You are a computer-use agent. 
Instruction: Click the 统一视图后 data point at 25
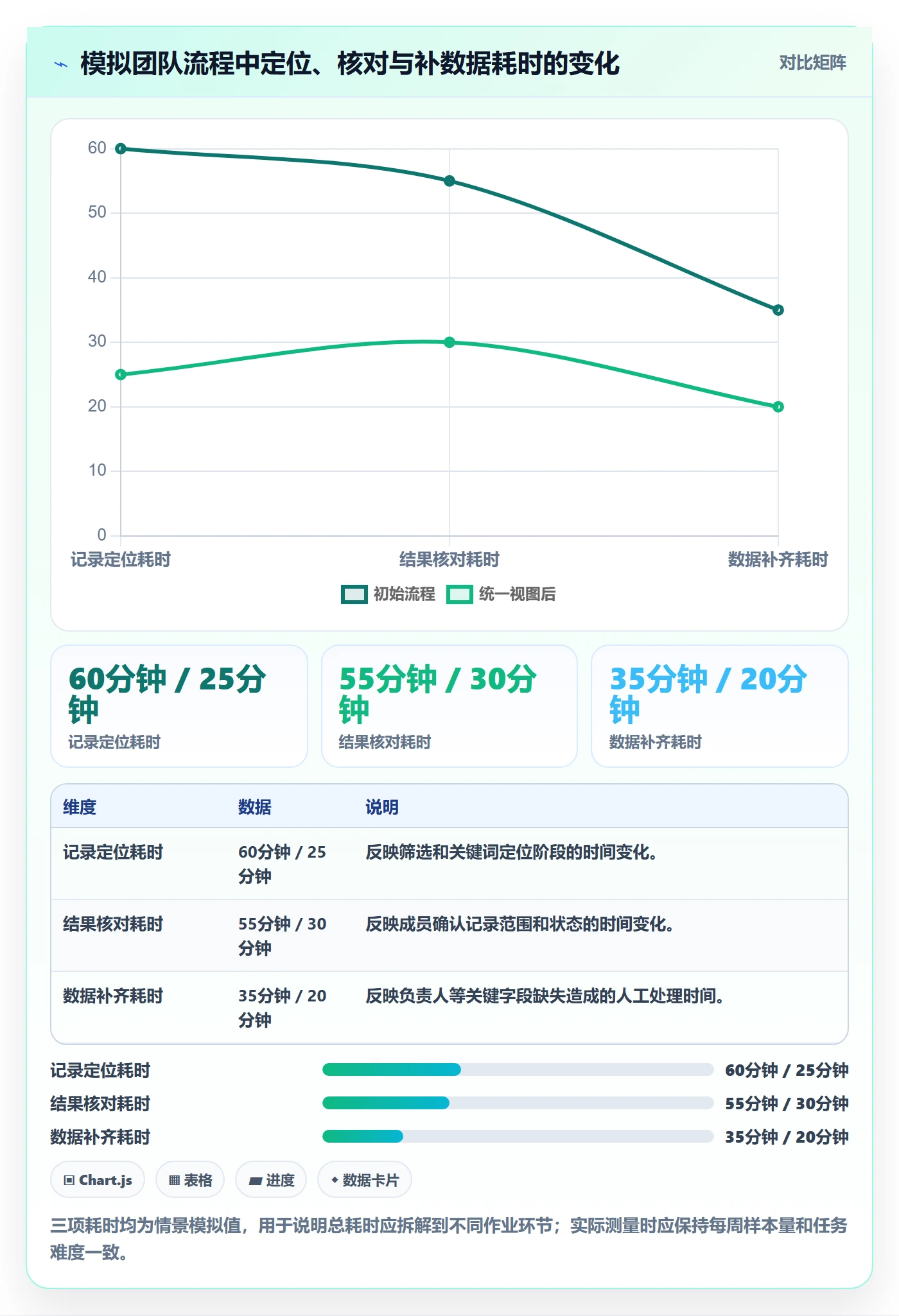[x=121, y=374]
